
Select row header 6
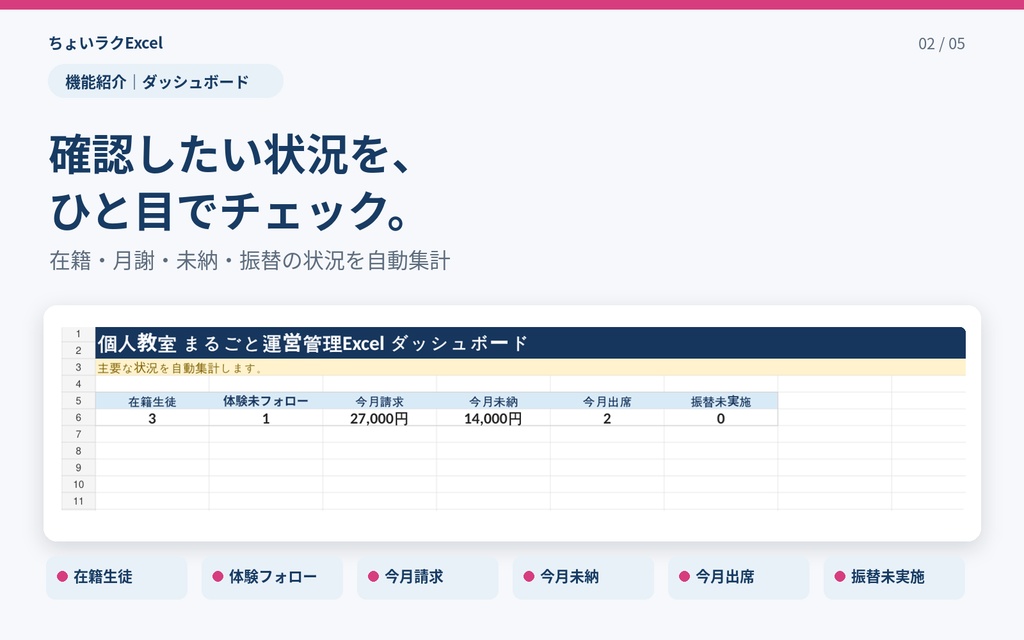(78, 418)
